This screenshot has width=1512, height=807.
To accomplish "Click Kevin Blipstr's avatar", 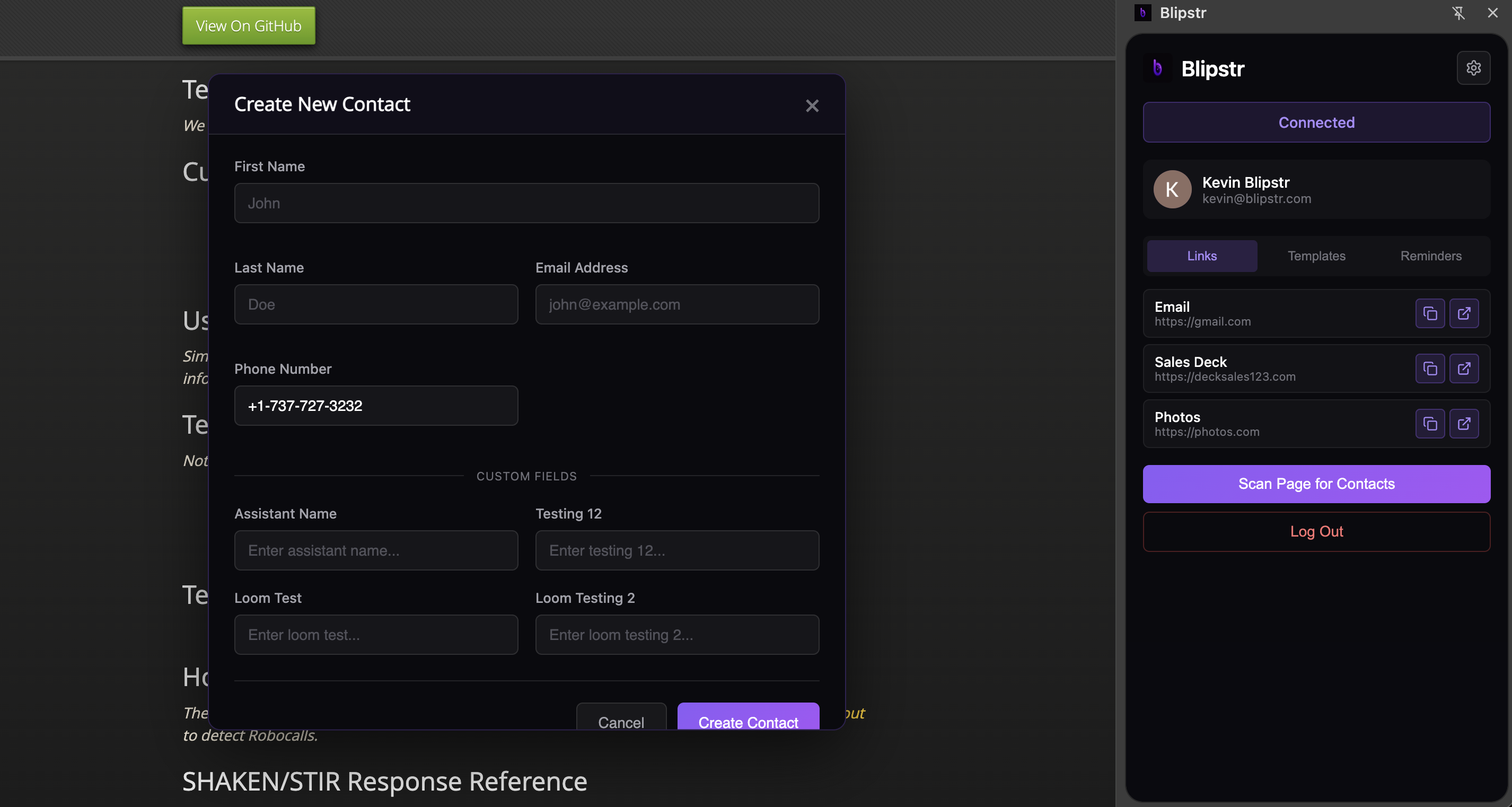I will (1172, 190).
